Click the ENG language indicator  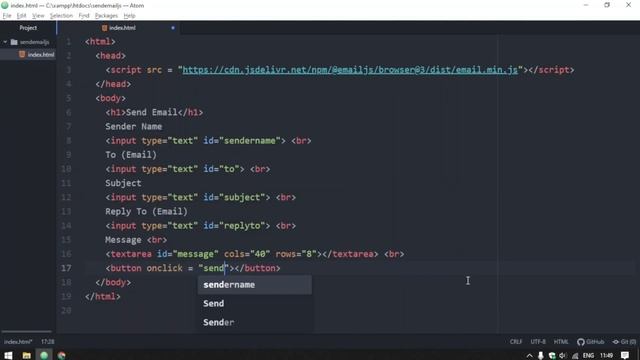[588, 356]
